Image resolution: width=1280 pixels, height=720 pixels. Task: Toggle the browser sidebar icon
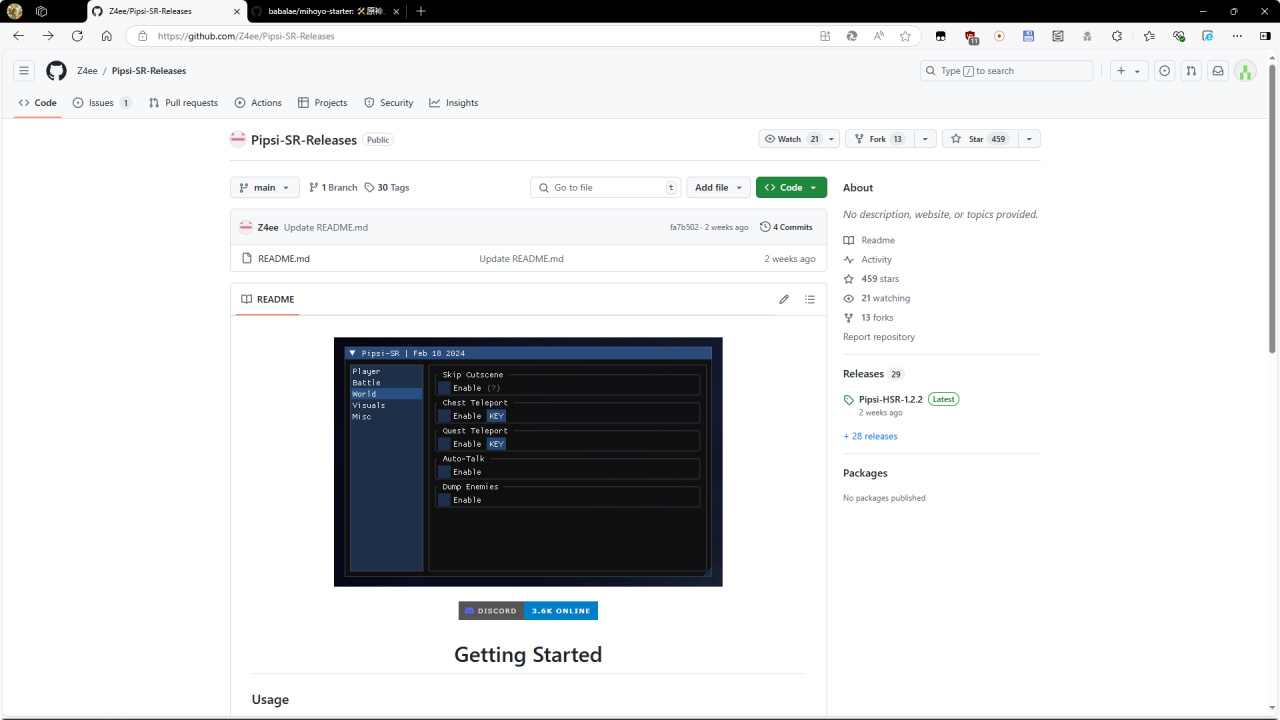pos(1266,36)
